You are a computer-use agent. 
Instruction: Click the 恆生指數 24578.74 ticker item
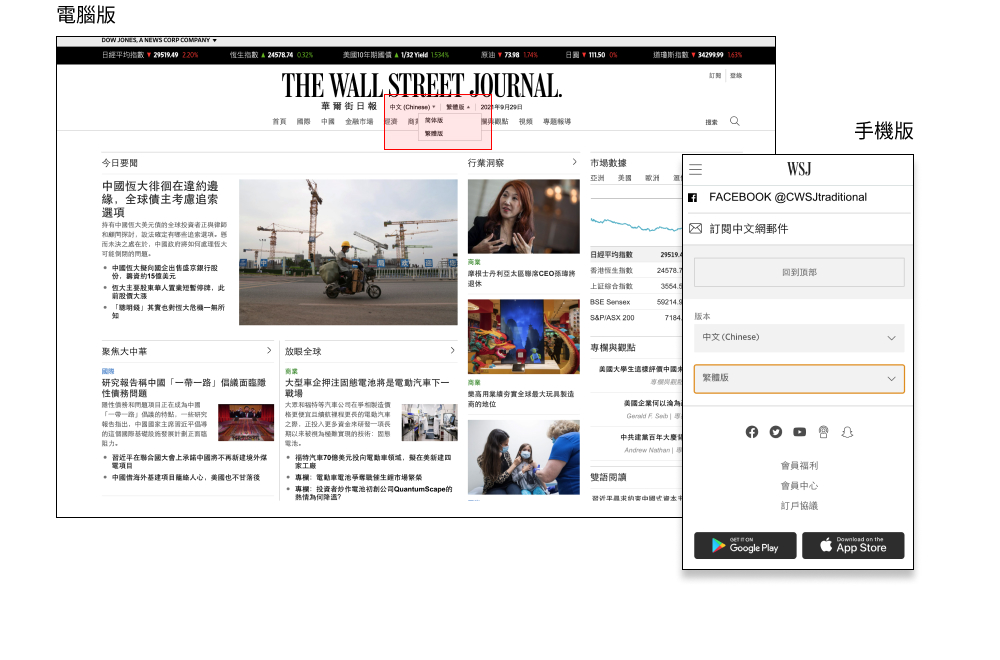coord(271,55)
